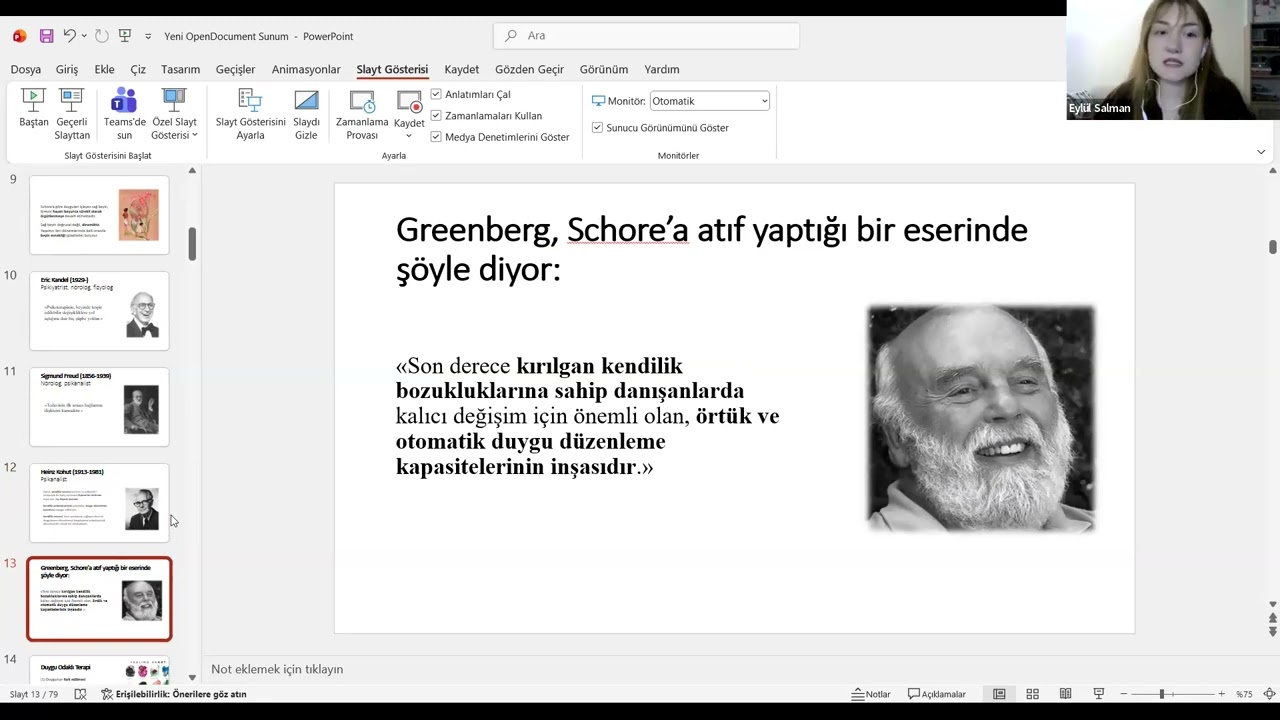Image resolution: width=1280 pixels, height=720 pixels.
Task: Click 'Not eklemek için tıklayın' notes area
Action: click(277, 669)
